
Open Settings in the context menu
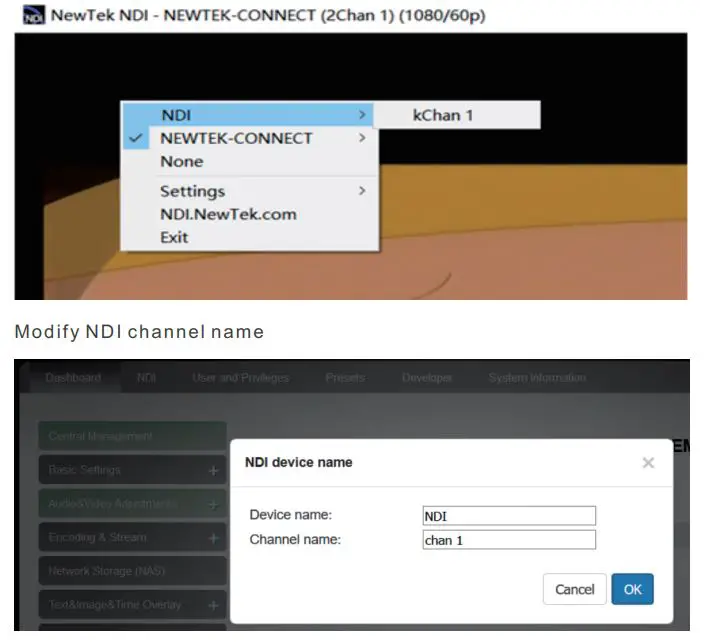[x=250, y=191]
